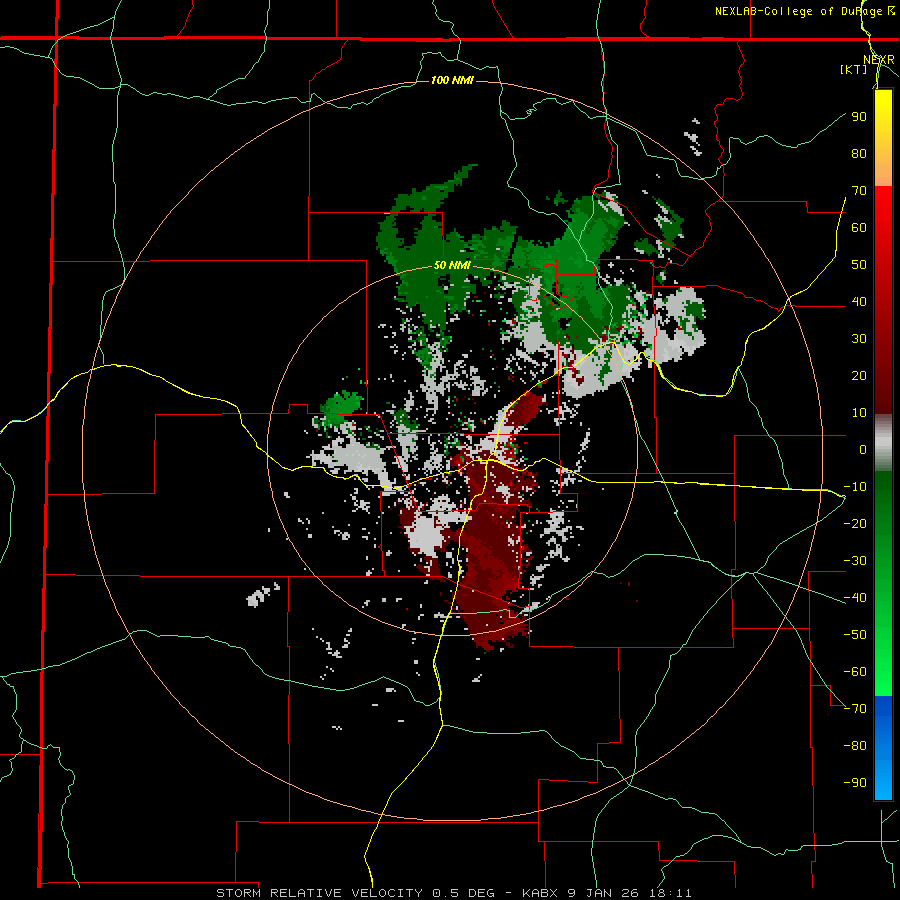Image resolution: width=900 pixels, height=900 pixels.
Task: Click the 60 knots scale label
Action: tap(859, 227)
